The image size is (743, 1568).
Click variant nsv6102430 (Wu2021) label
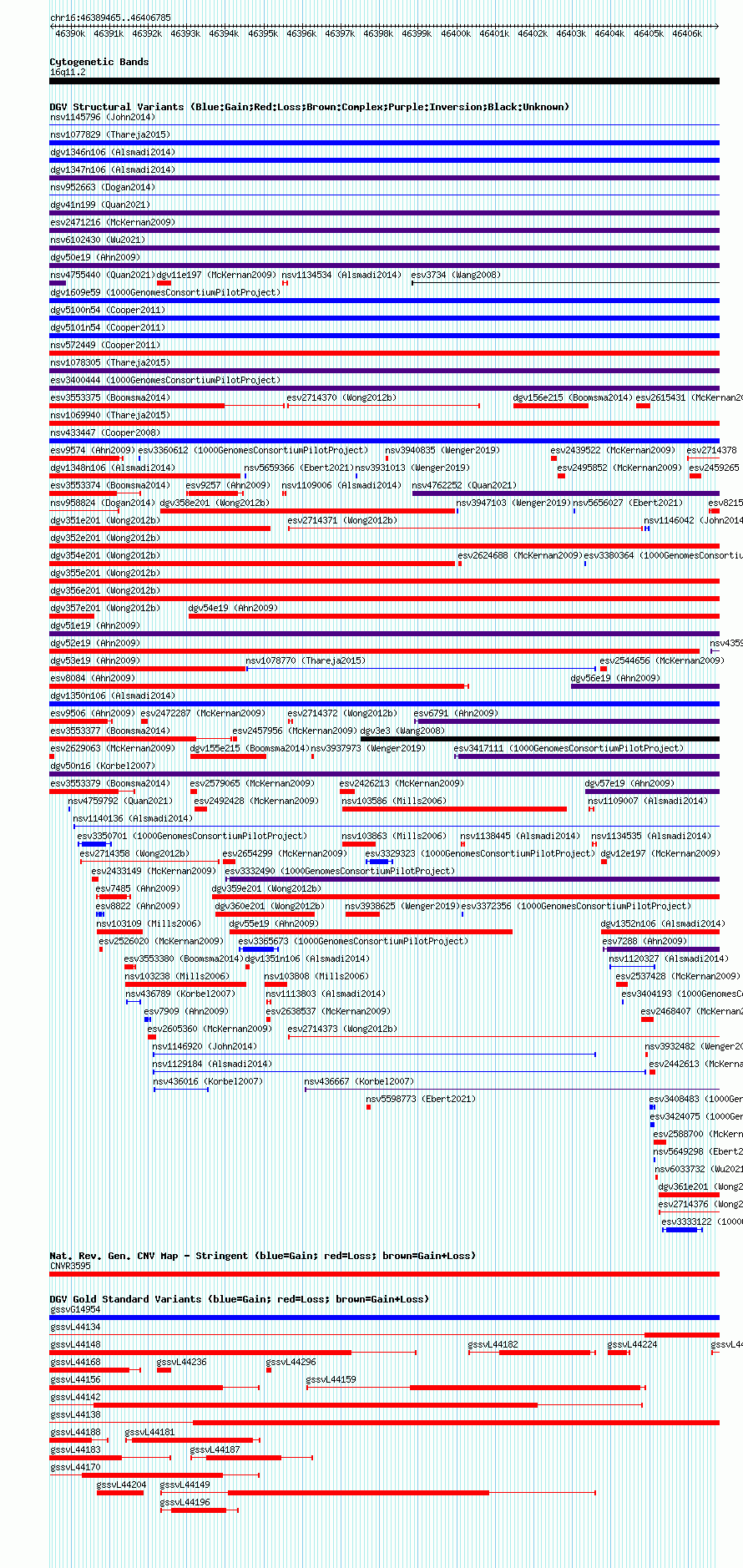(x=98, y=240)
